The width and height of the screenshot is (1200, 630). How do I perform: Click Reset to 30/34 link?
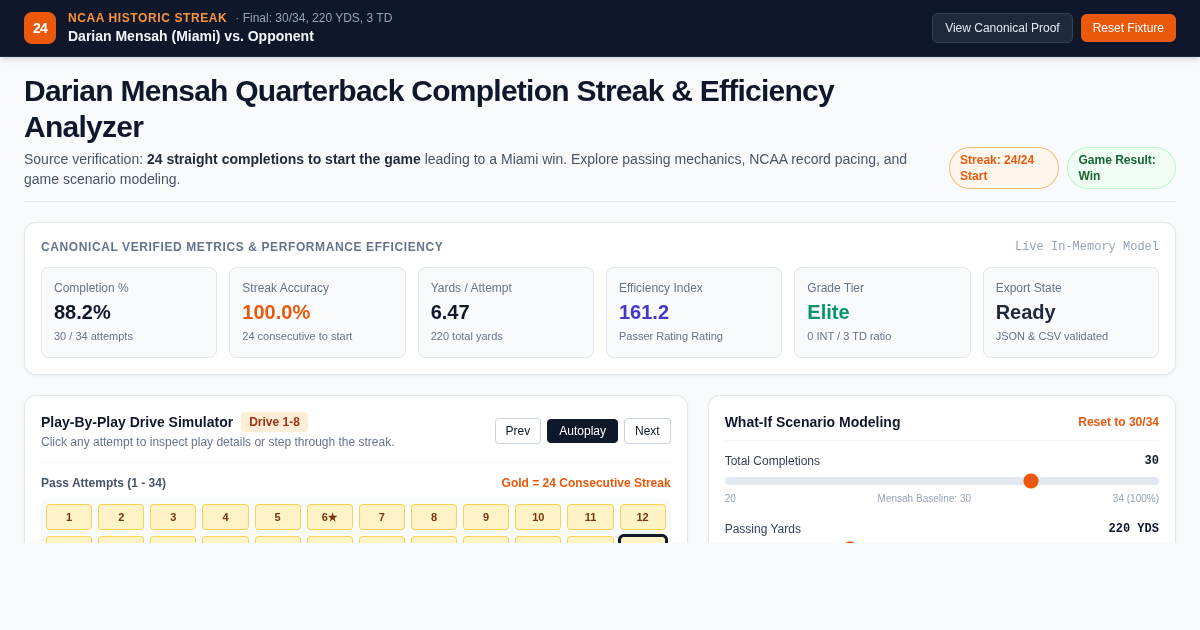click(x=1118, y=422)
